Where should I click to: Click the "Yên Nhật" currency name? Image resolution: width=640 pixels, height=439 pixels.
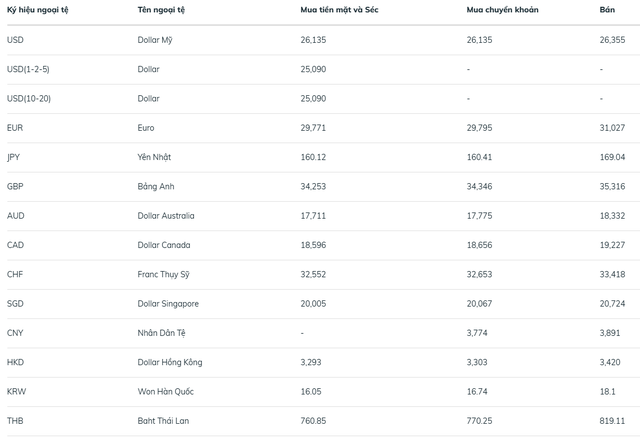click(x=155, y=157)
